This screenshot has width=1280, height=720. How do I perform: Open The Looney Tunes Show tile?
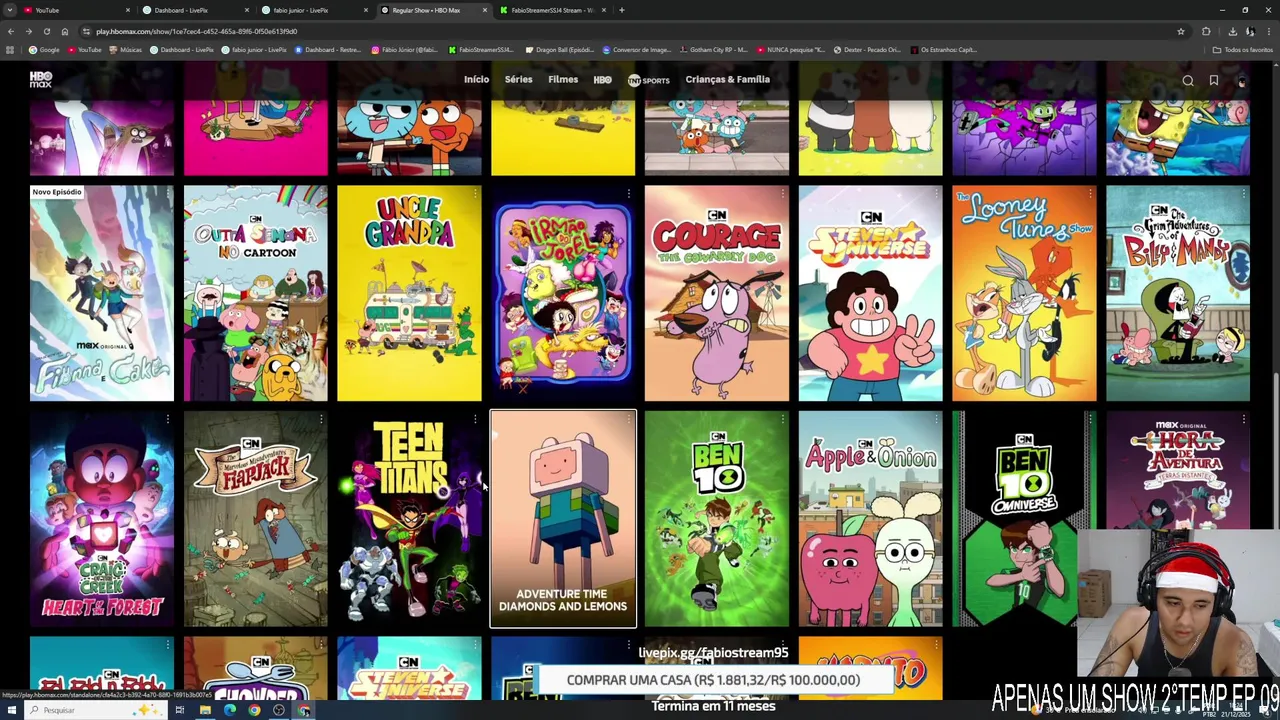(1024, 293)
